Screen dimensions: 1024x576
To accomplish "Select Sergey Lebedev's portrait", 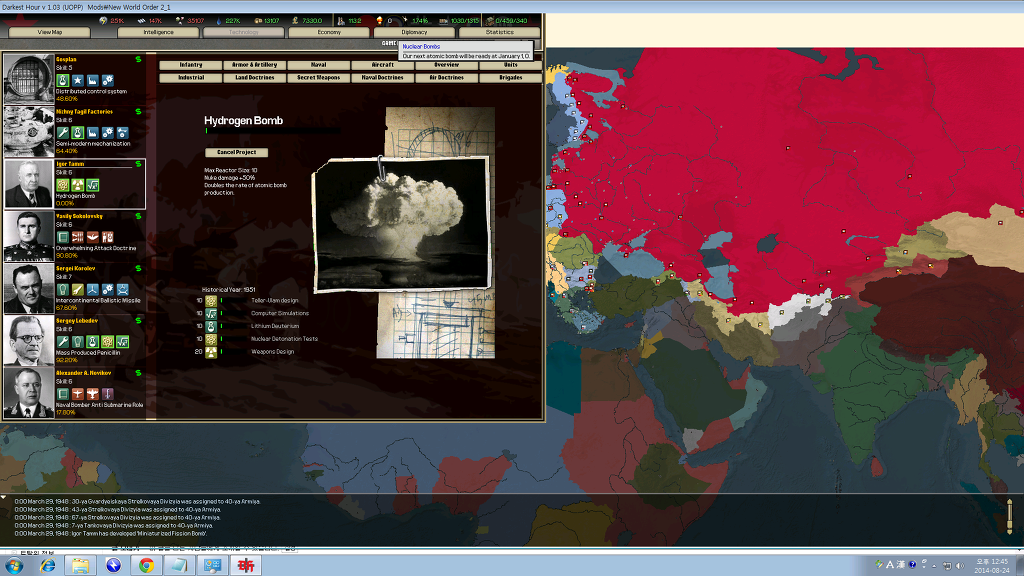I will tap(29, 340).
